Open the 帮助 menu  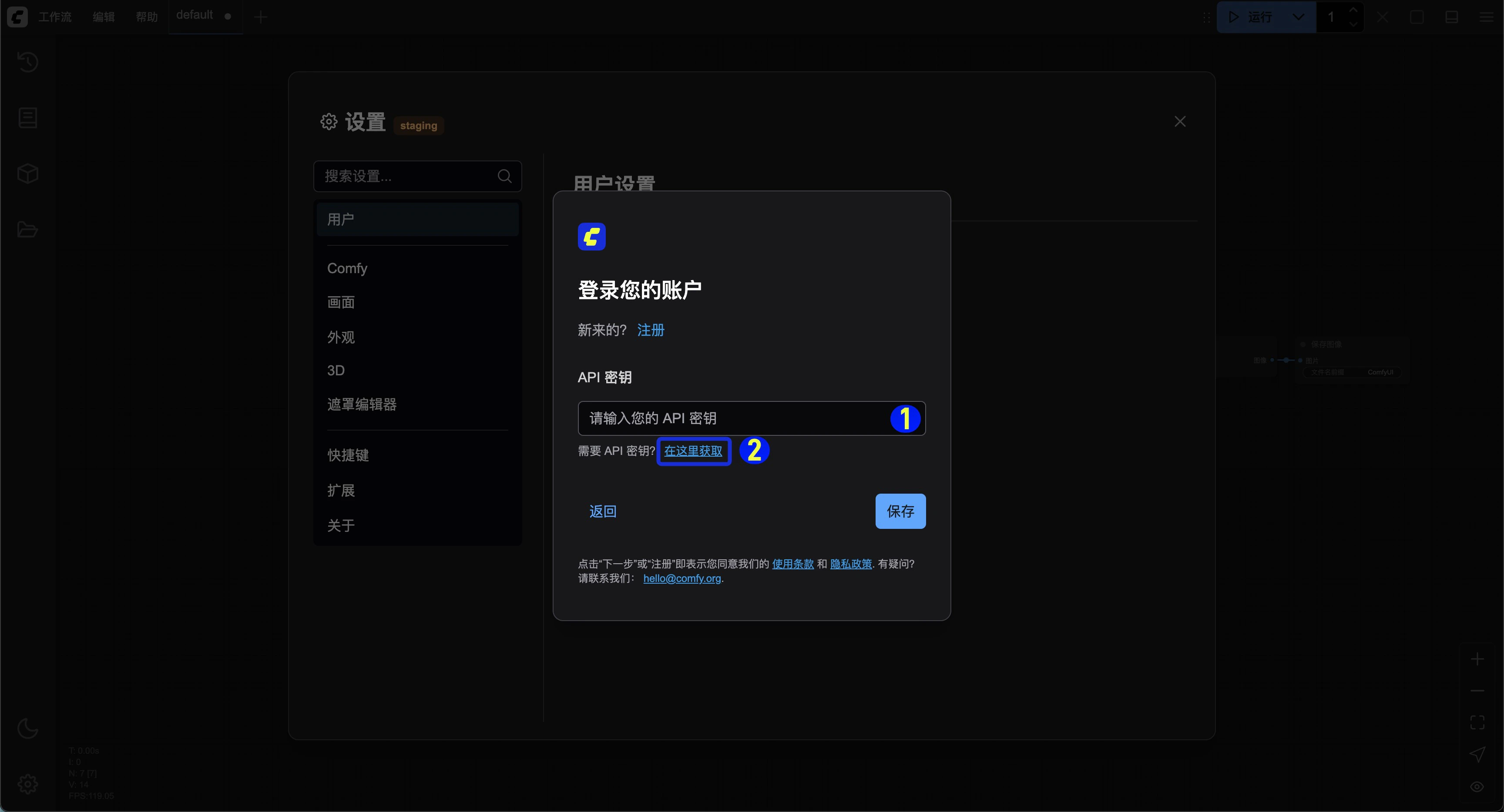pyautogui.click(x=147, y=17)
